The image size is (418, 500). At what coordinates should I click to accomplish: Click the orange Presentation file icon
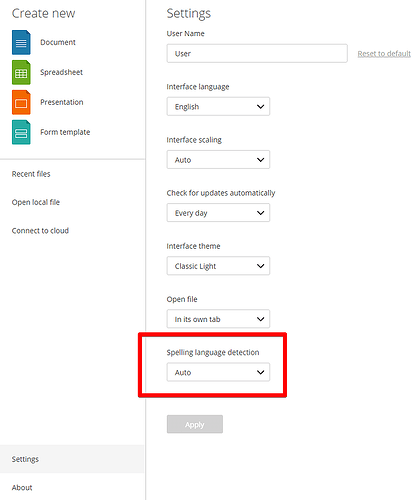[x=21, y=102]
